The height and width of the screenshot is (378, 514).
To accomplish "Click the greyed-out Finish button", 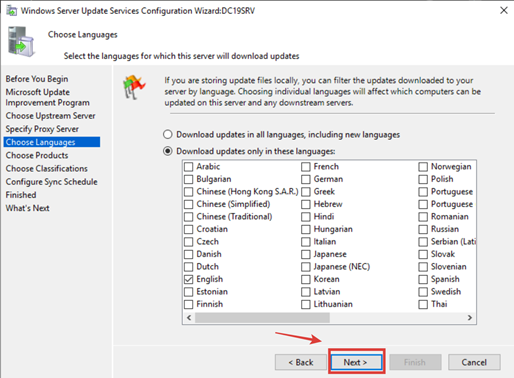I will pyautogui.click(x=415, y=362).
